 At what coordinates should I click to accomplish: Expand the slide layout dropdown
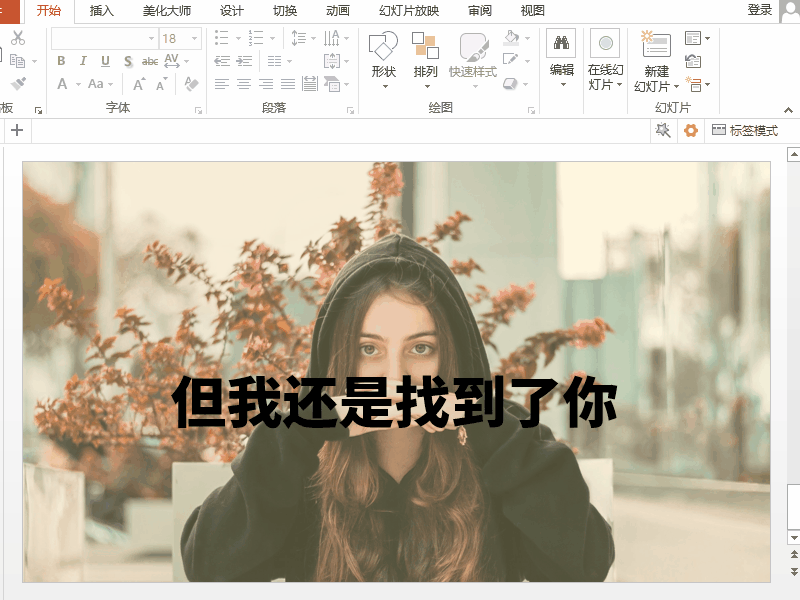pos(697,38)
